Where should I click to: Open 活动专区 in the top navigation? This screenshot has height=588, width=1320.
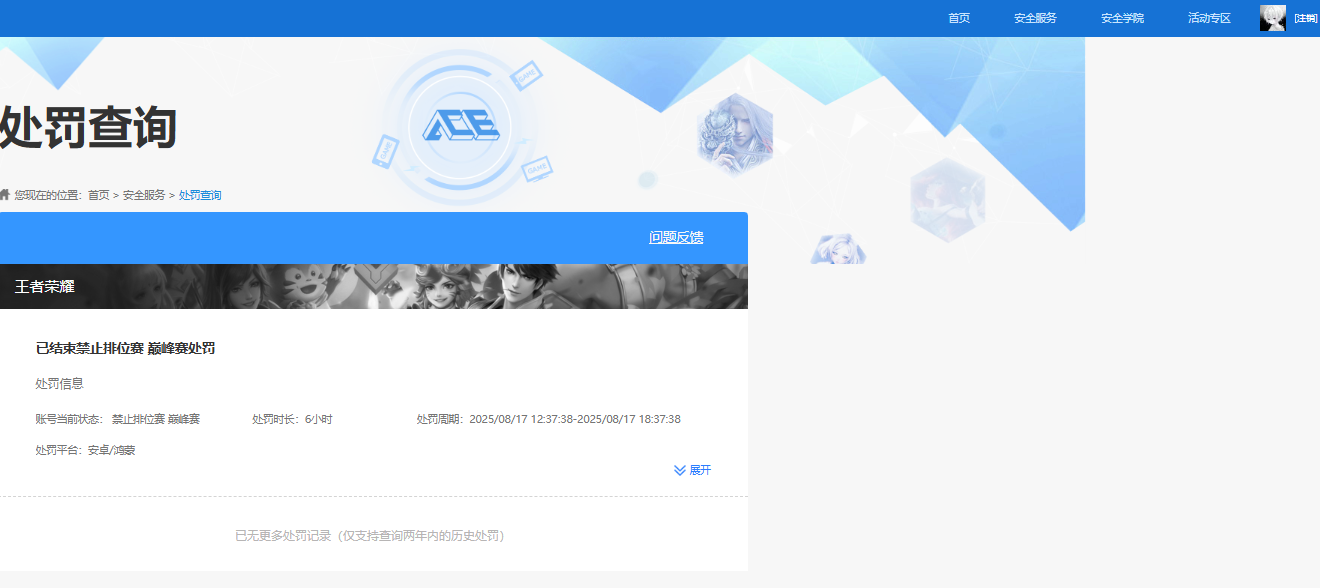1209,18
